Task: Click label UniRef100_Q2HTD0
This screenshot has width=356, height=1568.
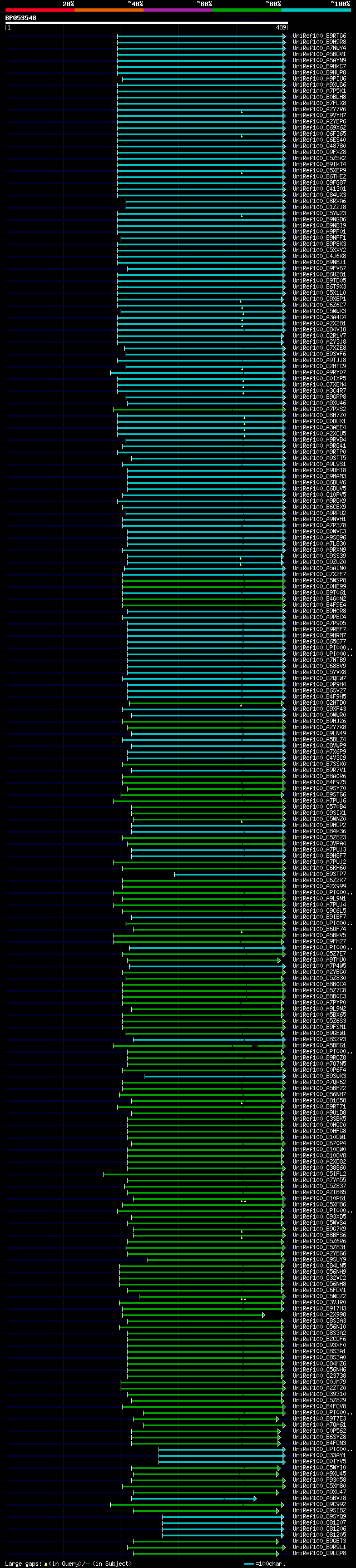Action: click(x=319, y=703)
